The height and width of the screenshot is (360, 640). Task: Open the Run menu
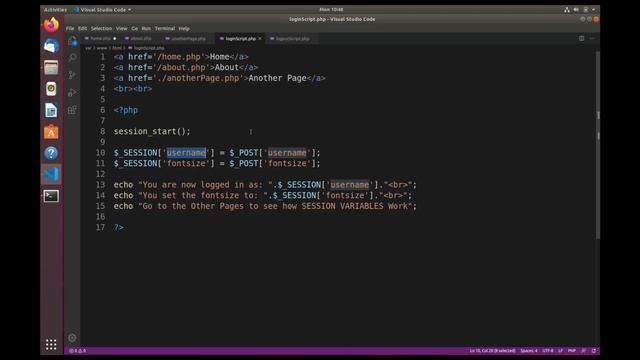click(146, 29)
